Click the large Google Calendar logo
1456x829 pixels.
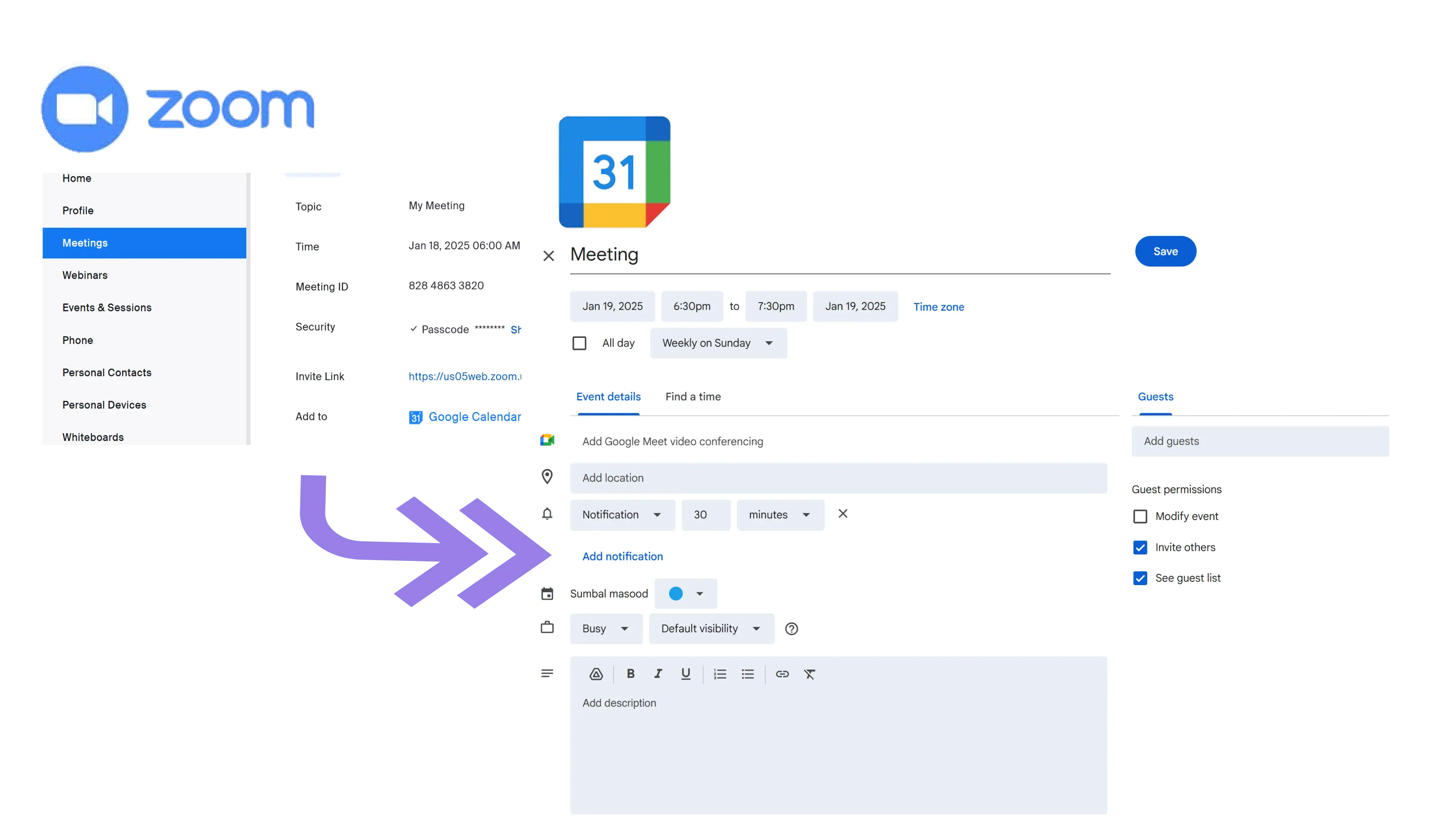[x=615, y=172]
